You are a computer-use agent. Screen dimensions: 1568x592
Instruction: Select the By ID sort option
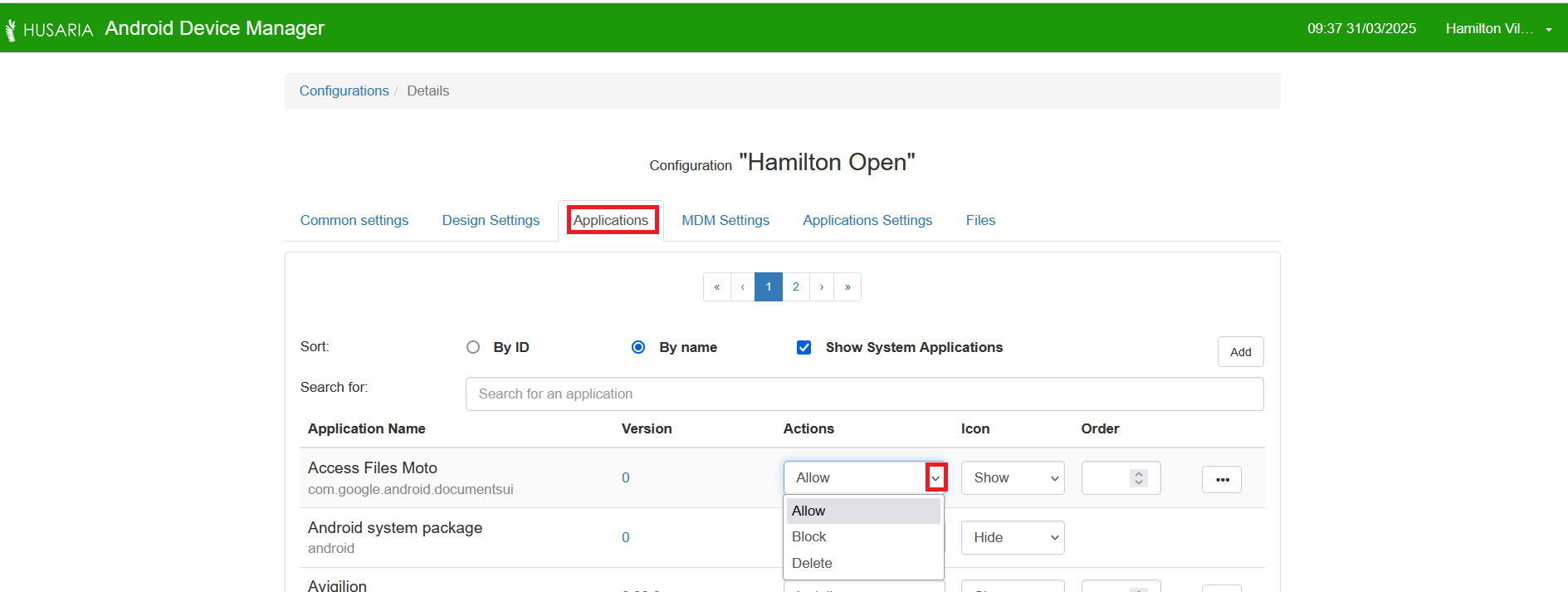pos(473,347)
